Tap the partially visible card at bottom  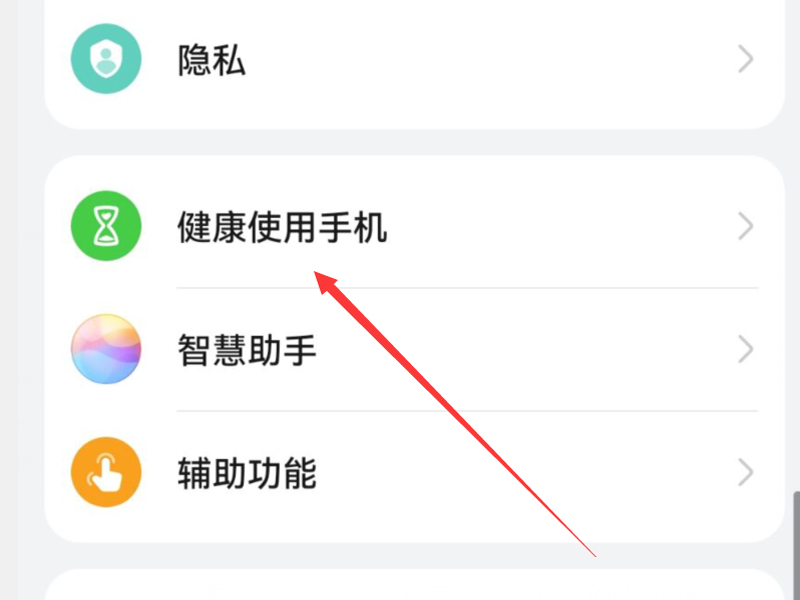(414, 585)
